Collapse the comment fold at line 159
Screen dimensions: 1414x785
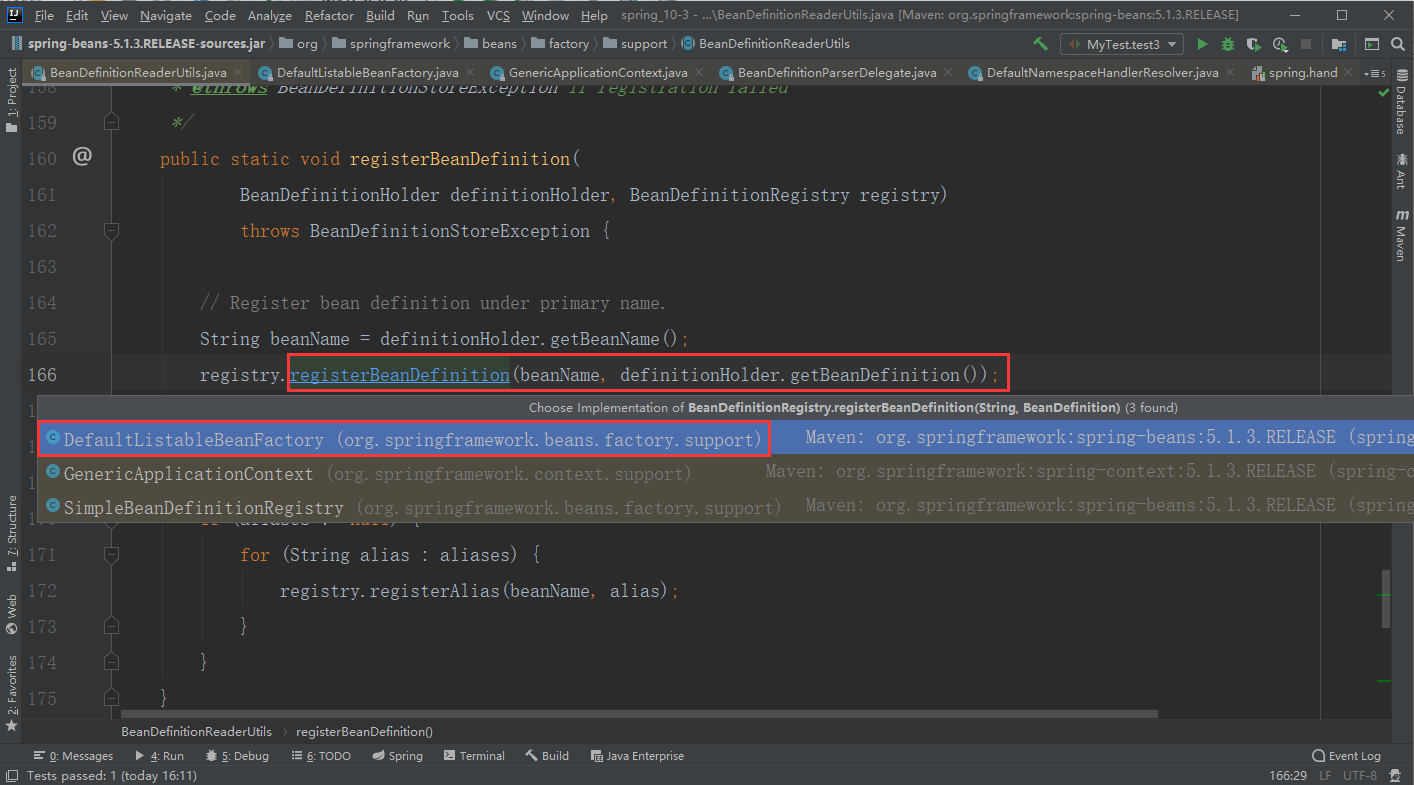click(111, 122)
